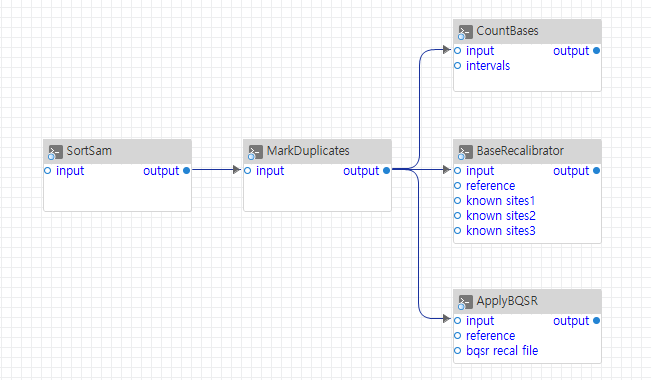Select the MarkDuplicates output port dot
This screenshot has height=380, width=651.
387,170
